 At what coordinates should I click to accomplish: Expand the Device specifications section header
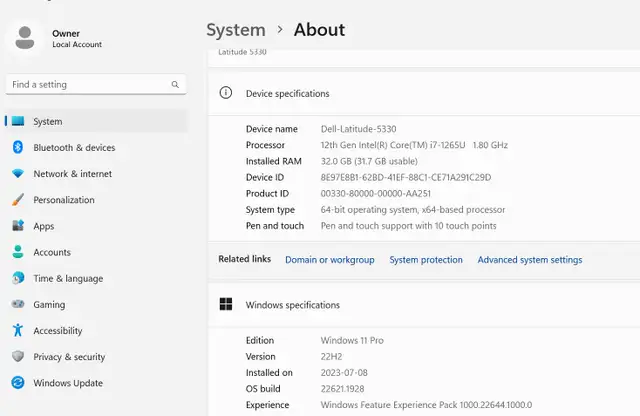click(424, 93)
